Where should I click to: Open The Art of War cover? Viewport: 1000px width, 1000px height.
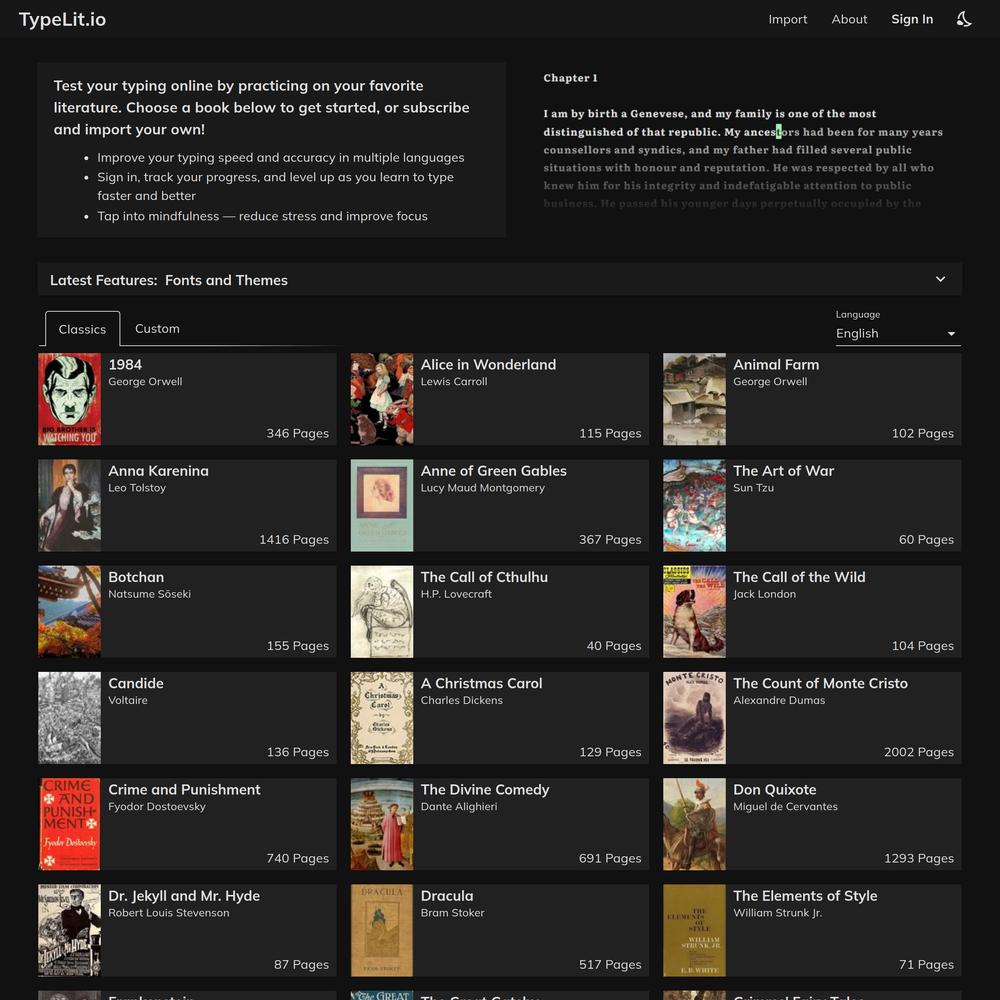pyautogui.click(x=695, y=505)
